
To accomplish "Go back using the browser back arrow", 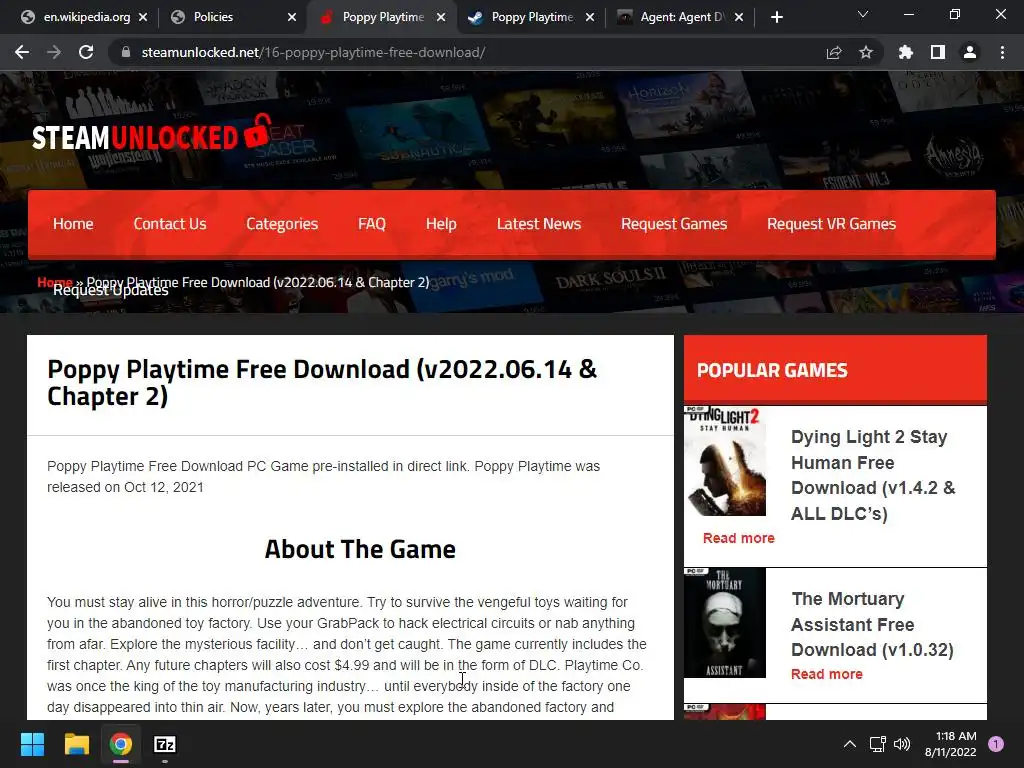I will (22, 52).
